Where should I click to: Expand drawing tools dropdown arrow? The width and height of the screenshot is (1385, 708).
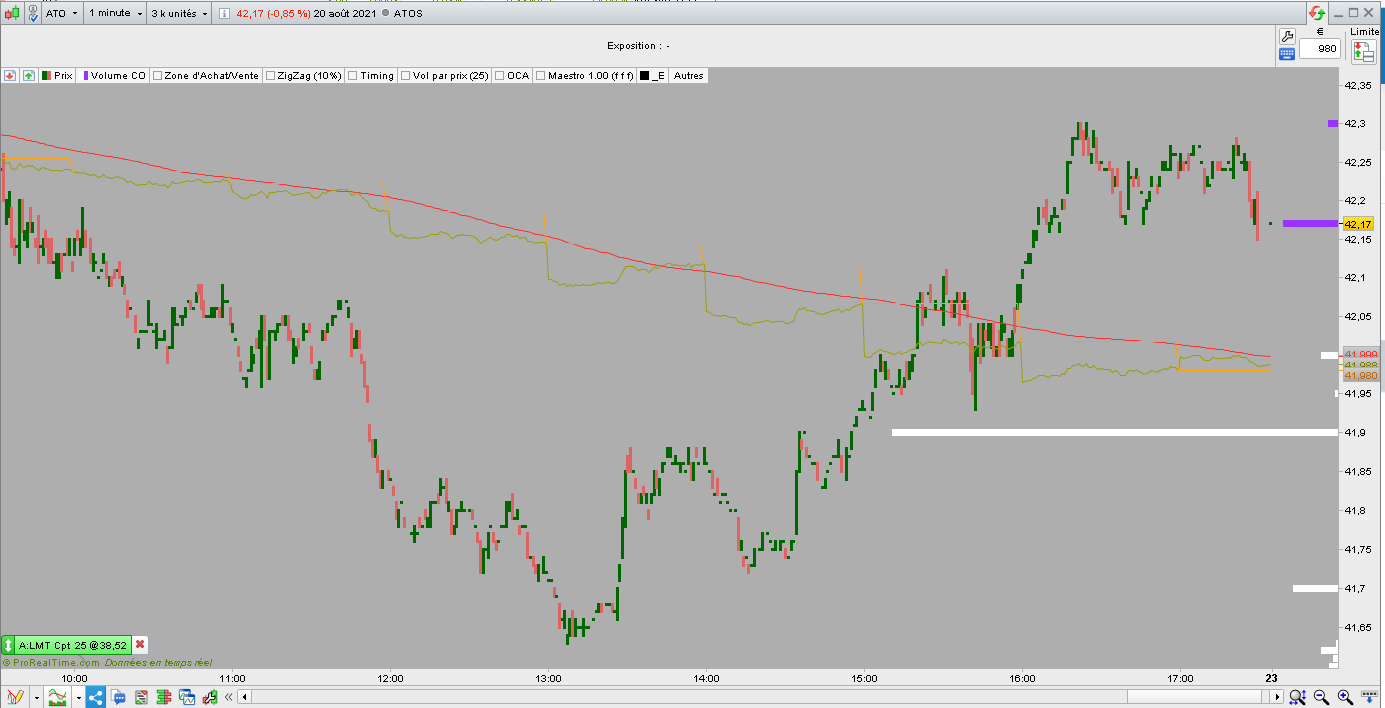[x=37, y=697]
